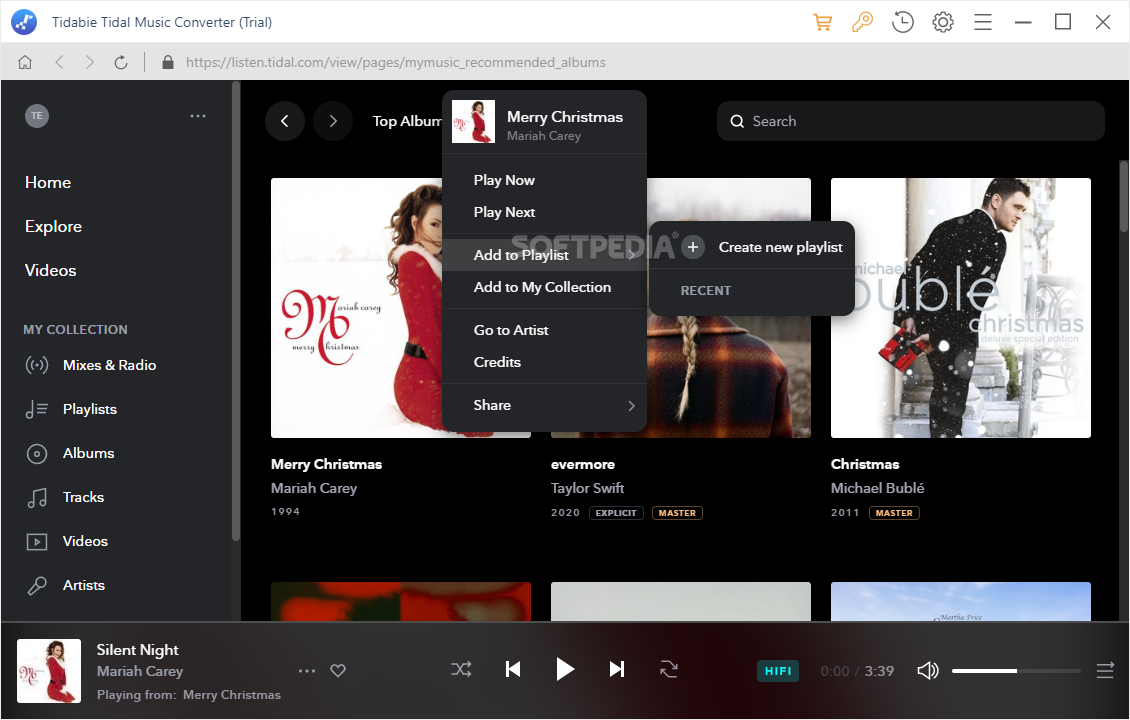The height and width of the screenshot is (720, 1130).
Task: Select Play Now from context menu
Action: (544, 180)
